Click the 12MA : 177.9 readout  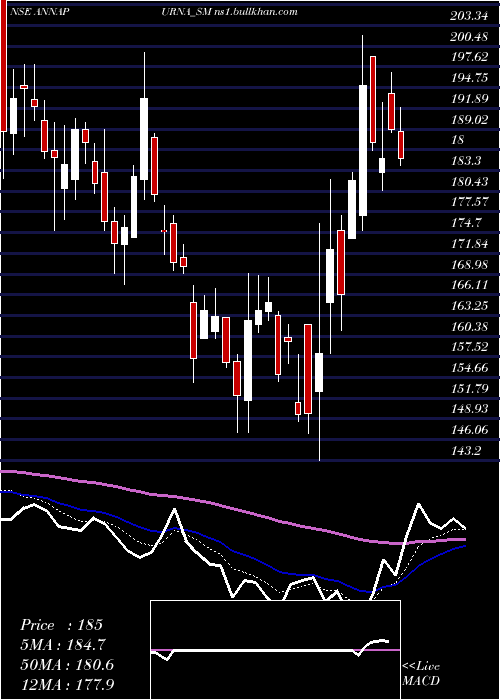67,684
